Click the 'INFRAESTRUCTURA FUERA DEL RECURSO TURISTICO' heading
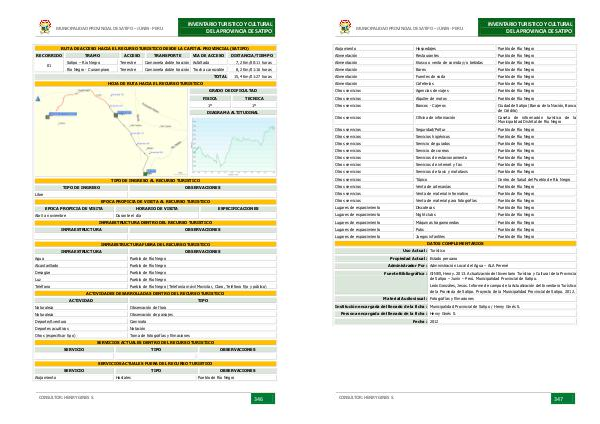This screenshot has width=600, height=424. coord(155,244)
